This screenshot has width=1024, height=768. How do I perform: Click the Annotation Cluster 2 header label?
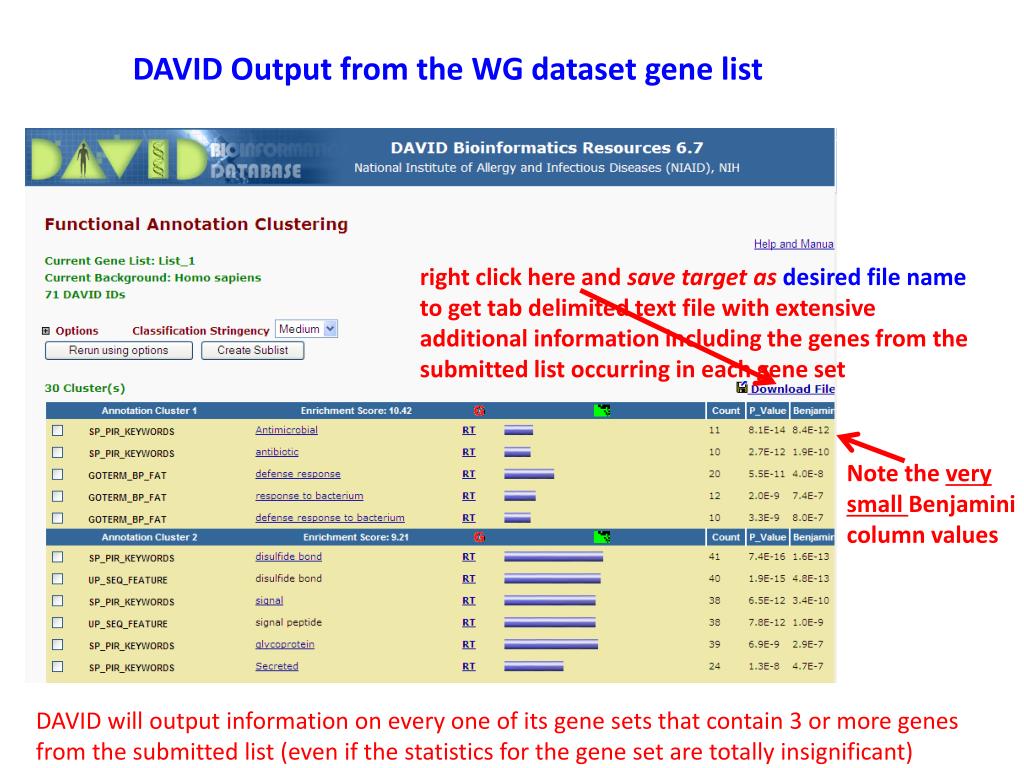point(149,537)
